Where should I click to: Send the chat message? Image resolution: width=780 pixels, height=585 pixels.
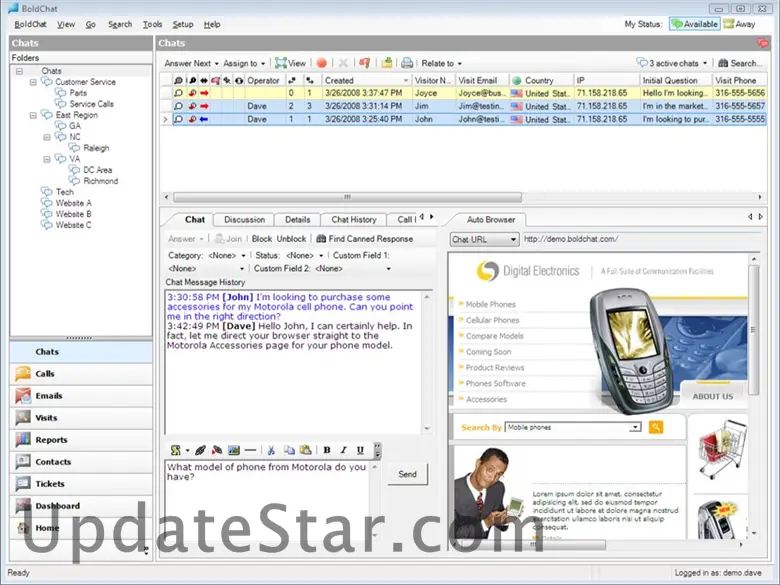pos(407,474)
